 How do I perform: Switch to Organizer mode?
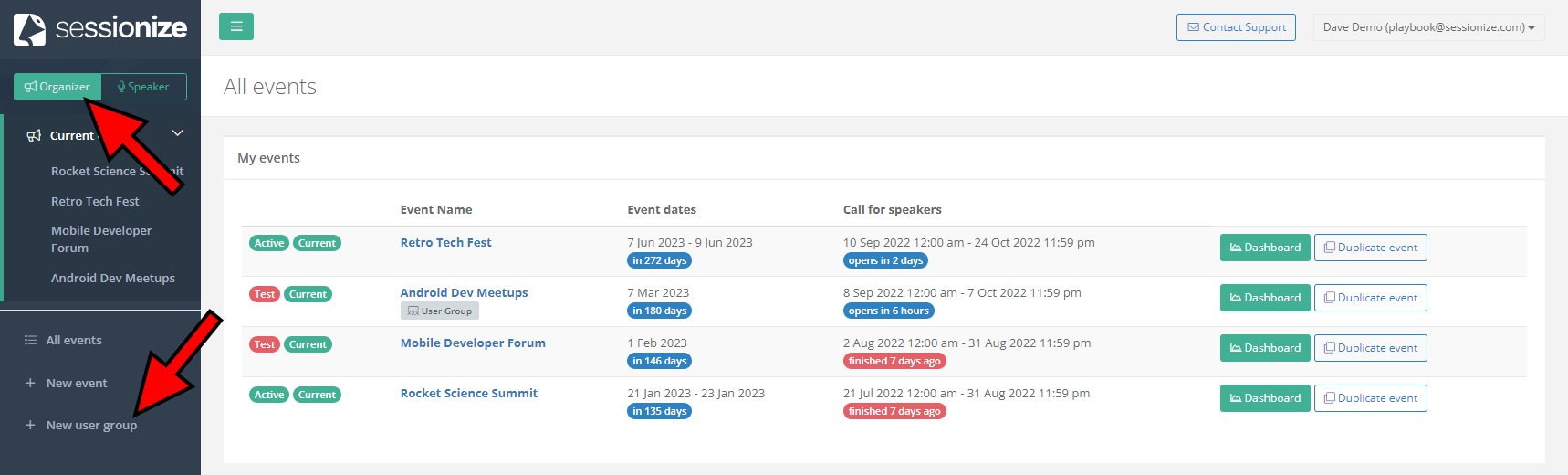[57, 87]
